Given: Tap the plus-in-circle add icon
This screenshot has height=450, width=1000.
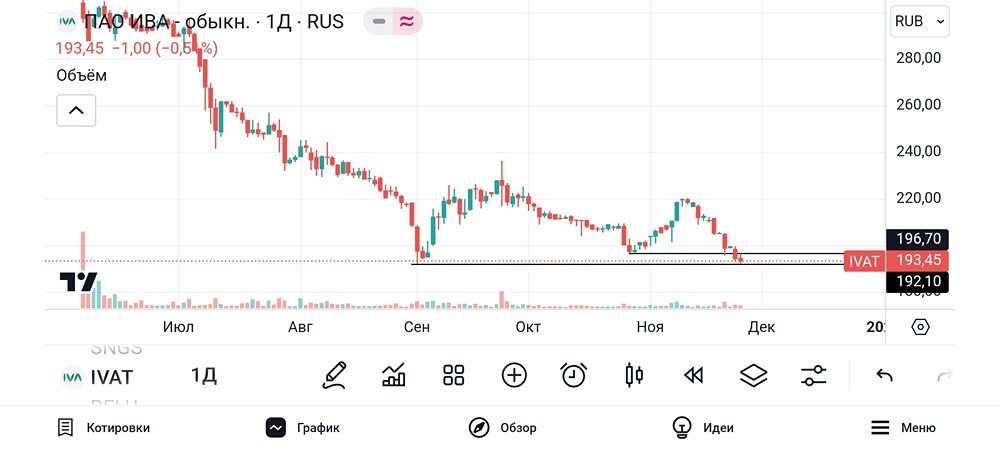Looking at the screenshot, I should (514, 376).
